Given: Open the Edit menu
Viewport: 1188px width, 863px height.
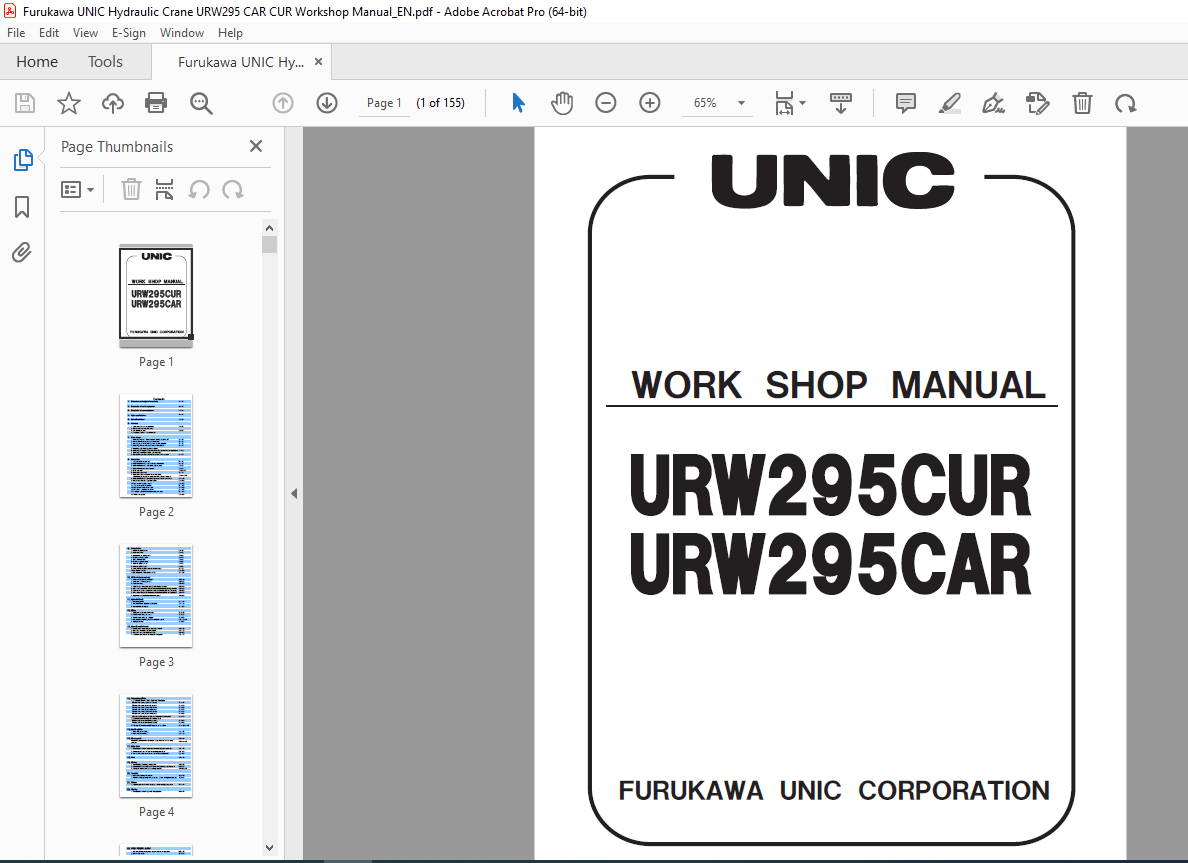Looking at the screenshot, I should click(x=48, y=33).
